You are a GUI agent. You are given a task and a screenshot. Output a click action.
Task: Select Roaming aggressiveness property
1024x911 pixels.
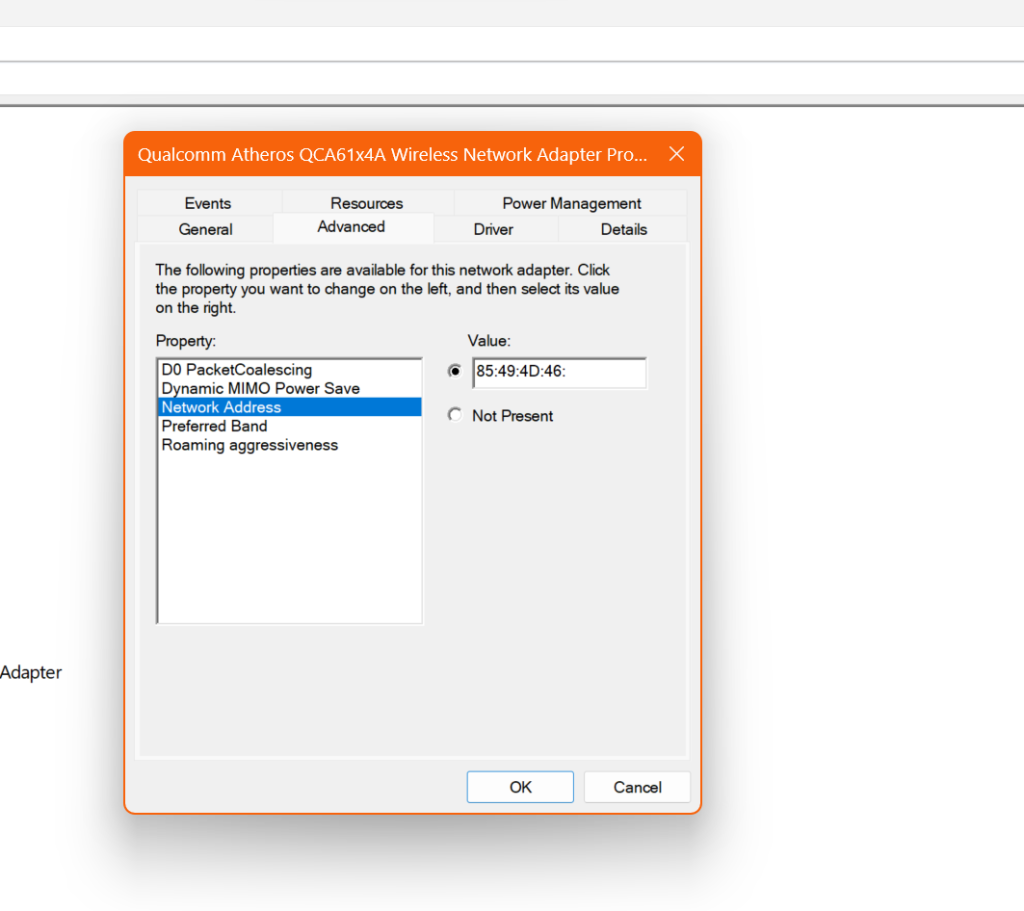(289, 445)
